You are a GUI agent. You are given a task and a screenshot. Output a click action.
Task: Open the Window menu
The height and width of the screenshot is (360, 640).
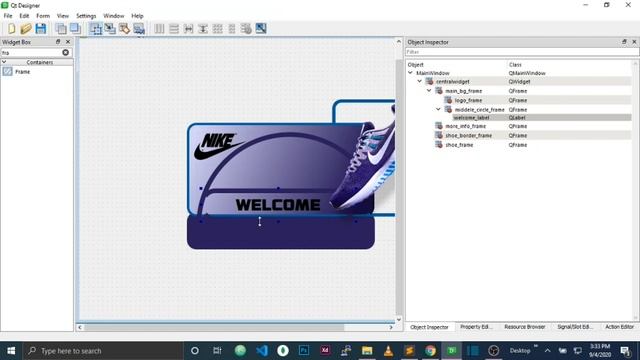(113, 16)
